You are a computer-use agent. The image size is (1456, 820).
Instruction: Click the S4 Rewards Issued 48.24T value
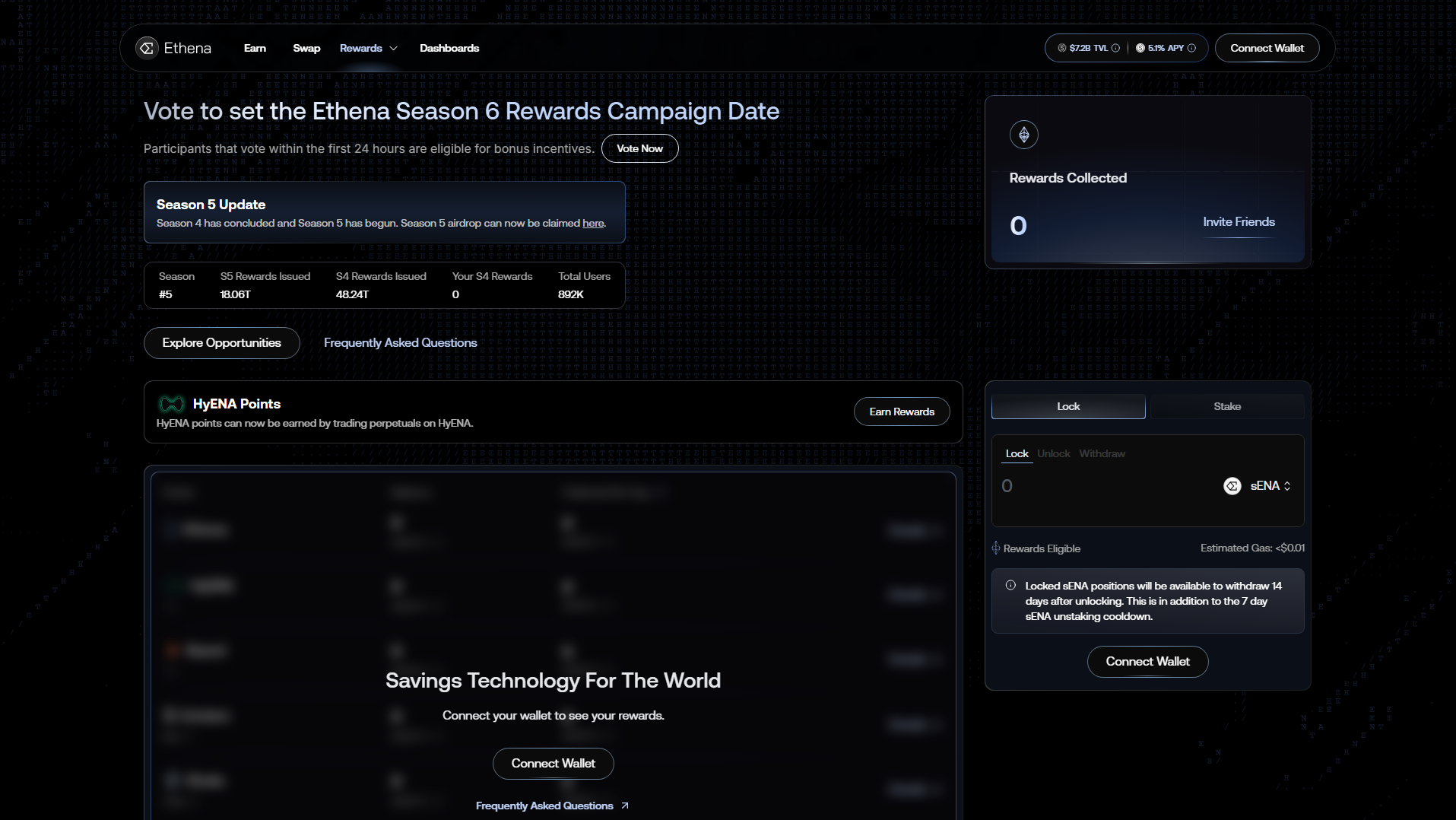(353, 294)
